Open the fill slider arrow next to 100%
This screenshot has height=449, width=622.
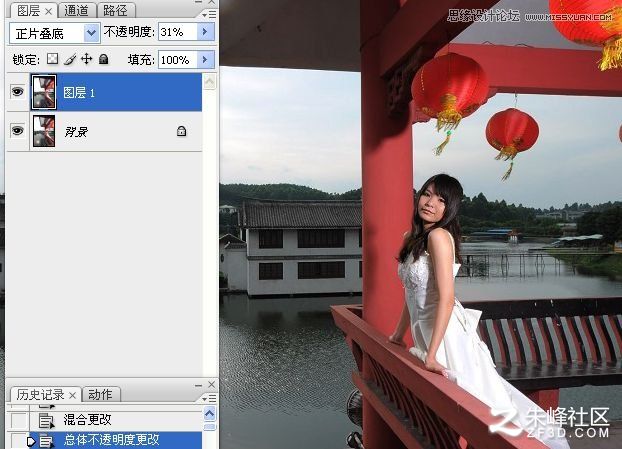(205, 60)
